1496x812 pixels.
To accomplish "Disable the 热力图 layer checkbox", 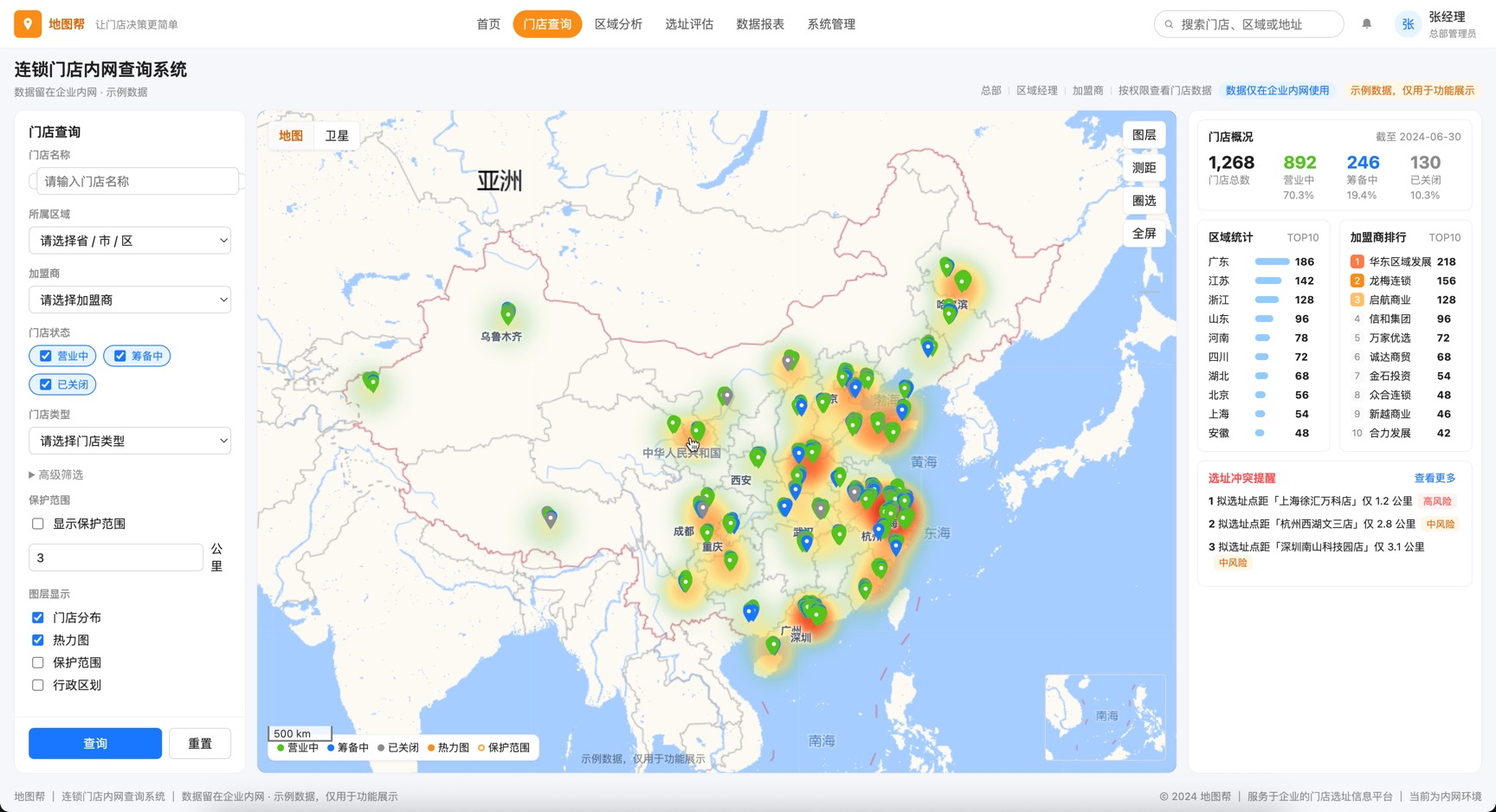I will click(x=38, y=640).
